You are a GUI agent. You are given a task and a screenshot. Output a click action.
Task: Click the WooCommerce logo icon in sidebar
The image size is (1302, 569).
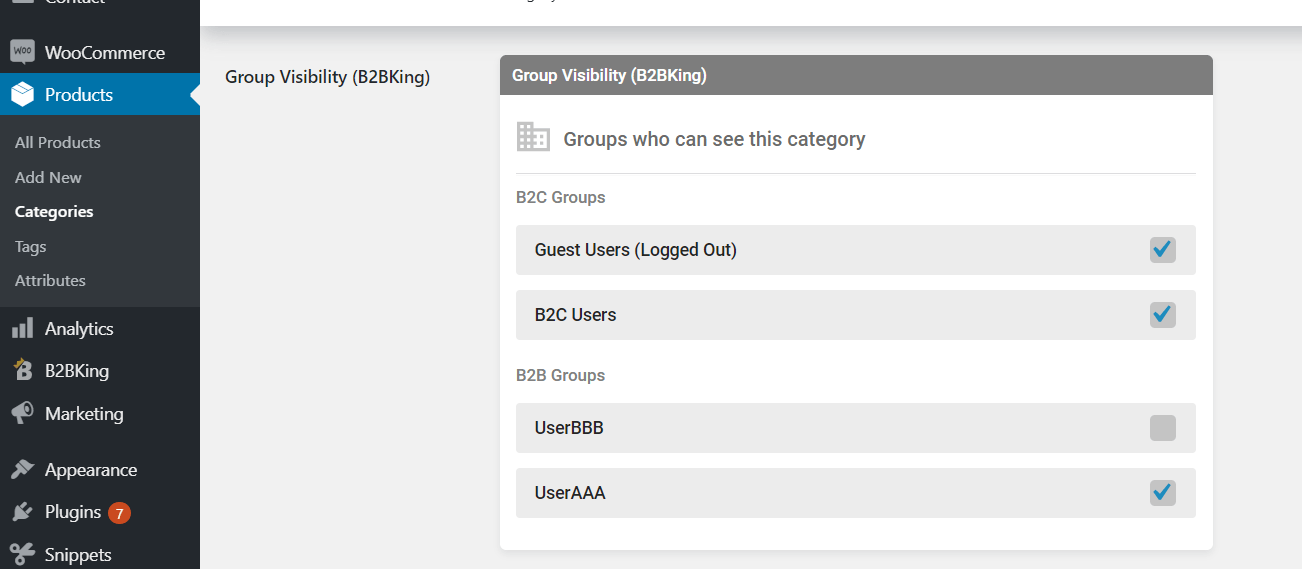click(22, 52)
